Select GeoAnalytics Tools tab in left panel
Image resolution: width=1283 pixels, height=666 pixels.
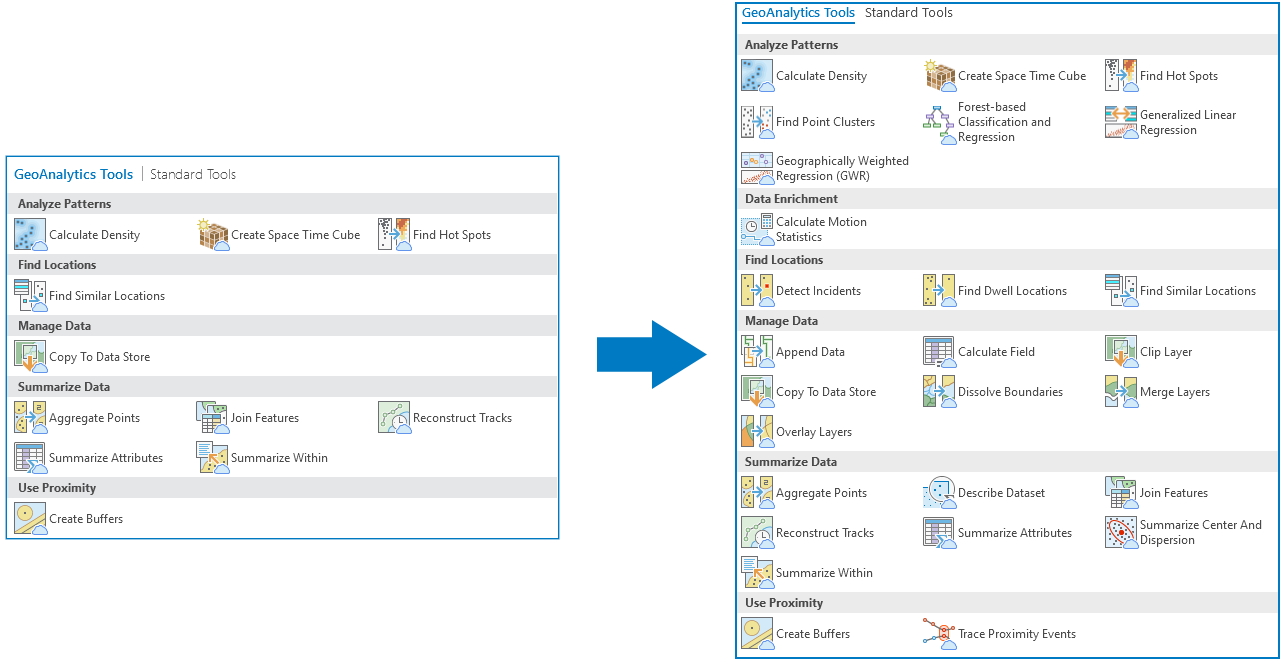click(73, 174)
